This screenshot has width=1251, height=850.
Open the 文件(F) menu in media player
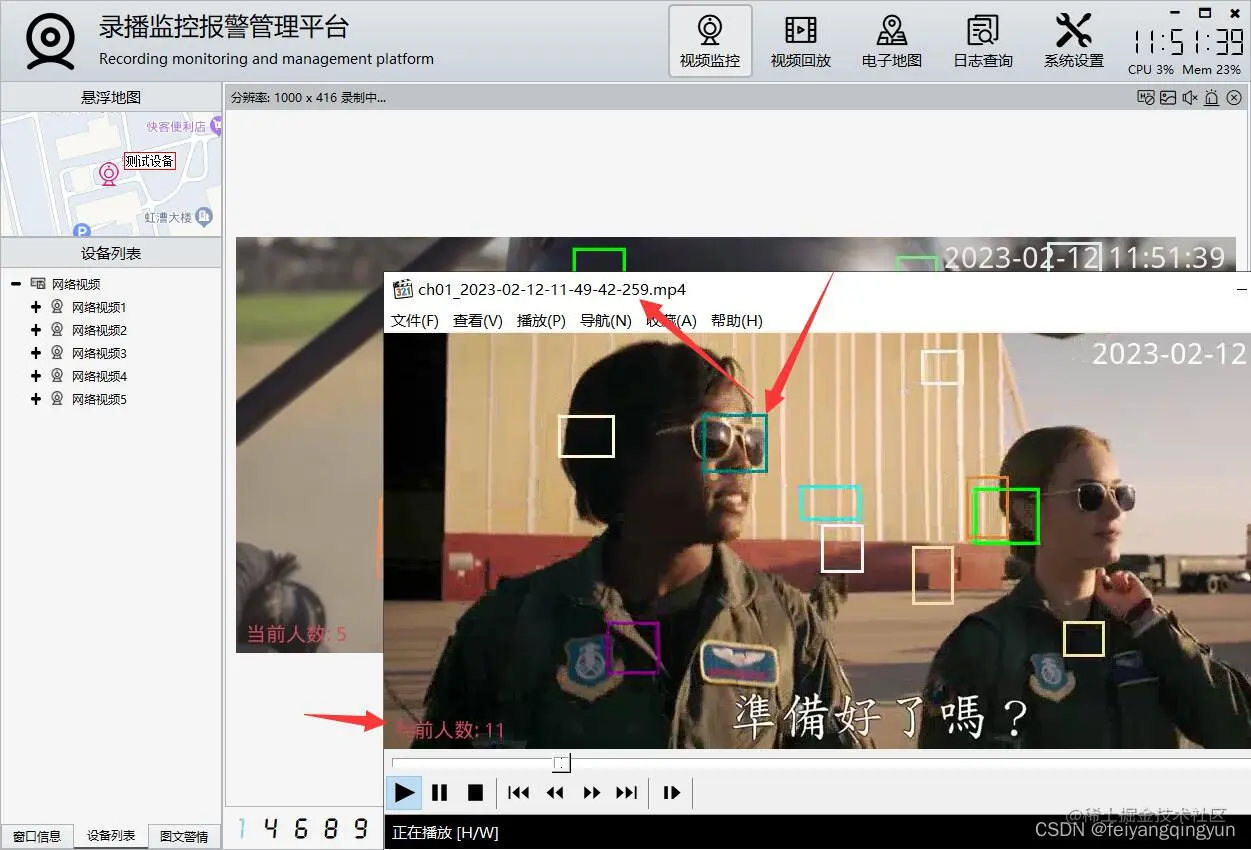tap(415, 320)
